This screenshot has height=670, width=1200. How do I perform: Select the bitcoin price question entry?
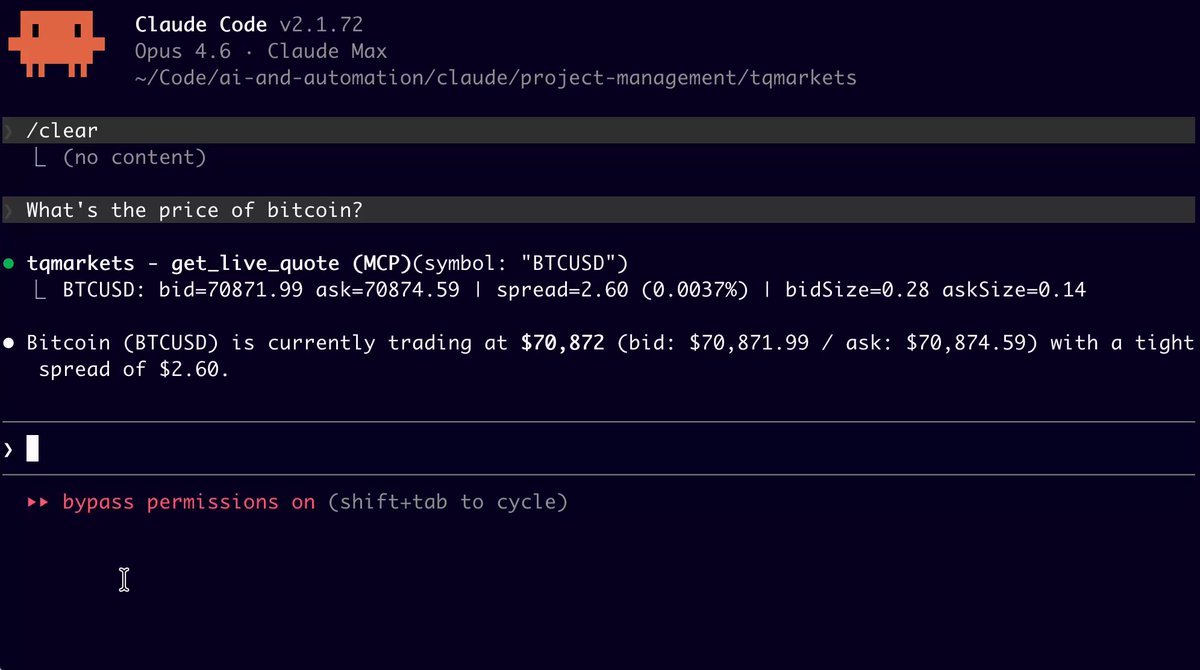[x=599, y=210]
